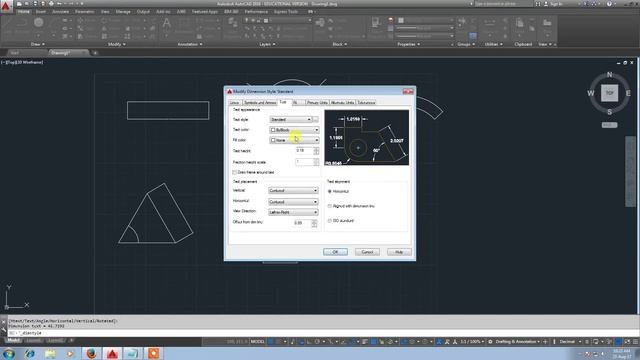The height and width of the screenshot is (360, 640).
Task: Switch to Layout1 tab at bottom
Action: (x=34, y=340)
